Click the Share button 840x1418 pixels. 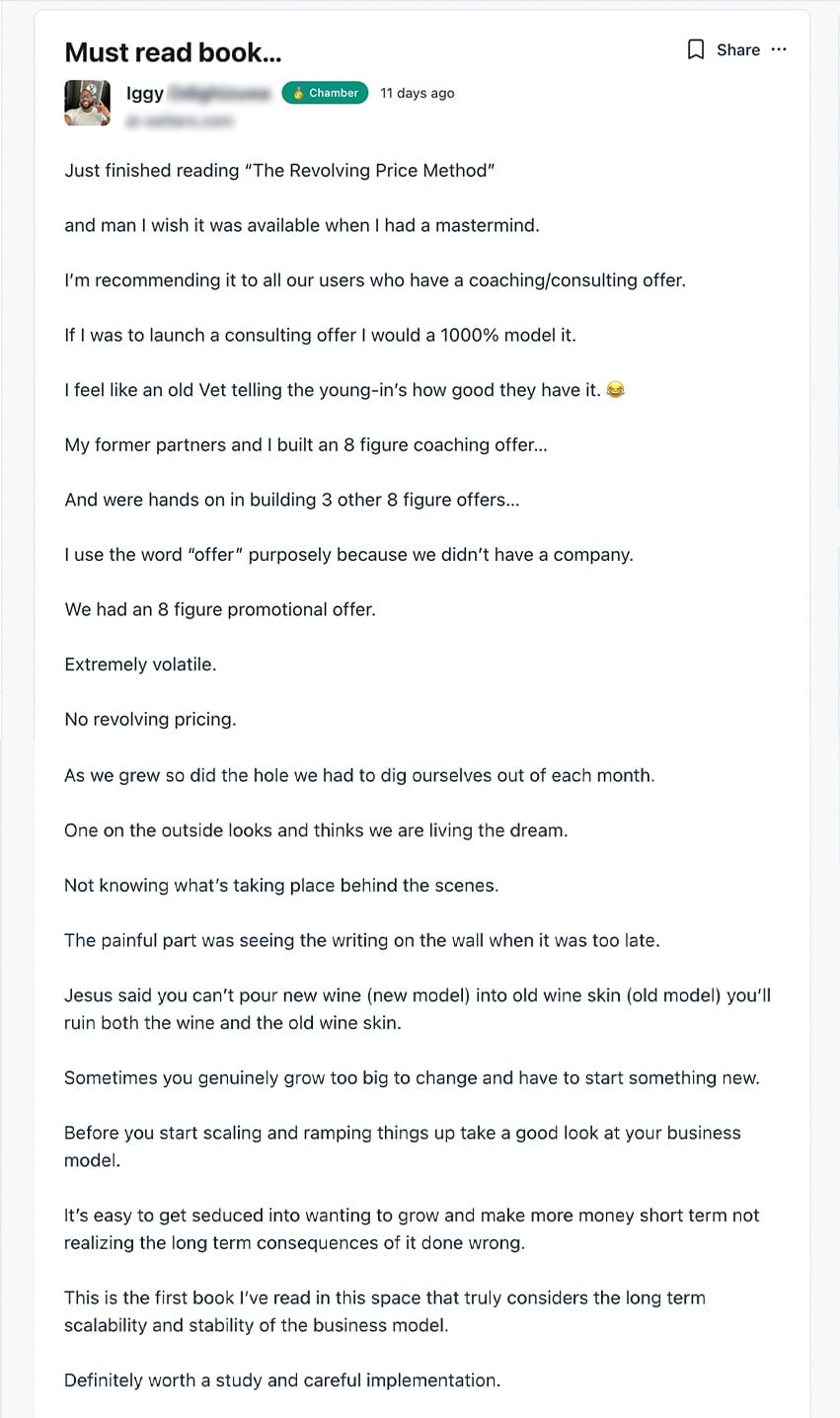click(x=737, y=50)
